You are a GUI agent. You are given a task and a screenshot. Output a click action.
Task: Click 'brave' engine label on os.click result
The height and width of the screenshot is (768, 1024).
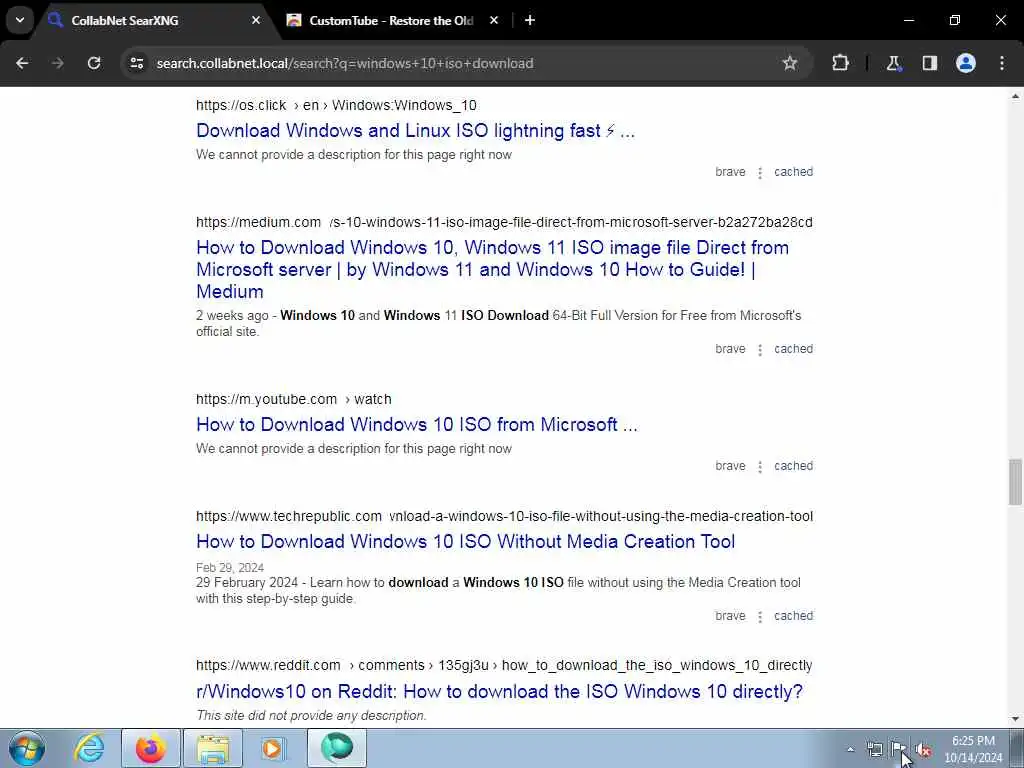click(730, 172)
